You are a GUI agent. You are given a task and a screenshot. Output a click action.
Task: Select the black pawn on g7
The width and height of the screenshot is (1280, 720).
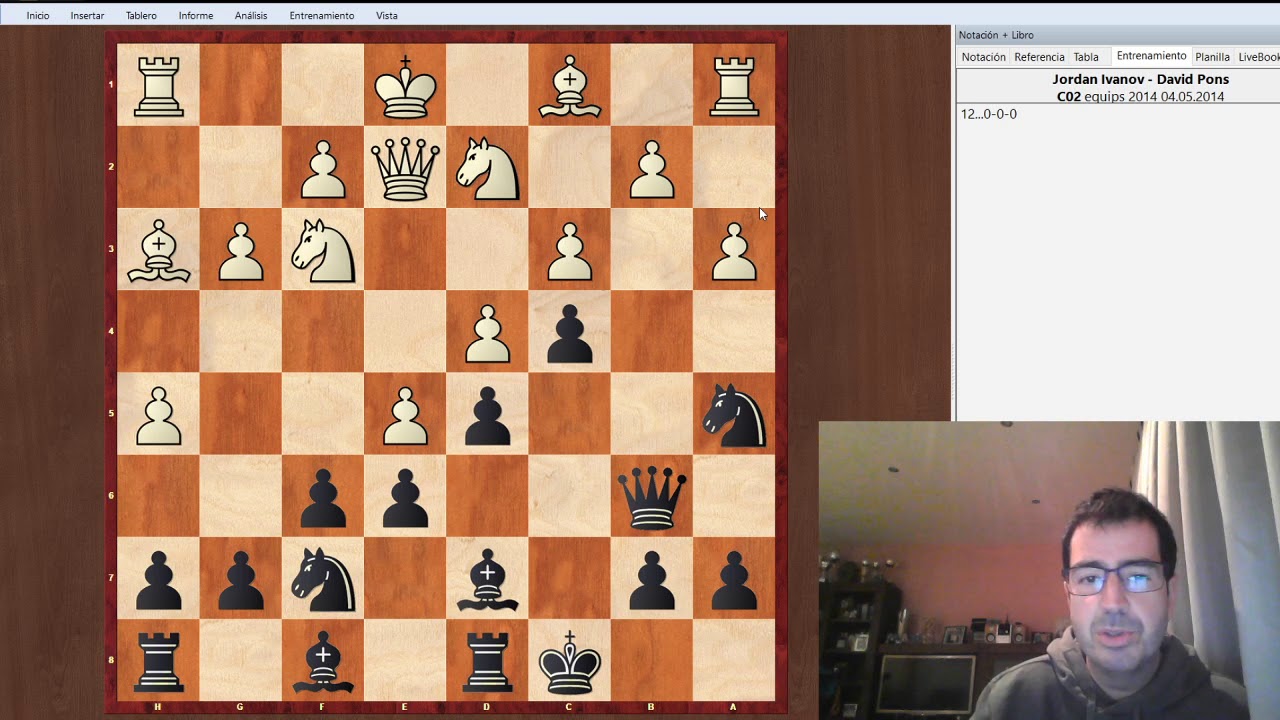(x=241, y=580)
